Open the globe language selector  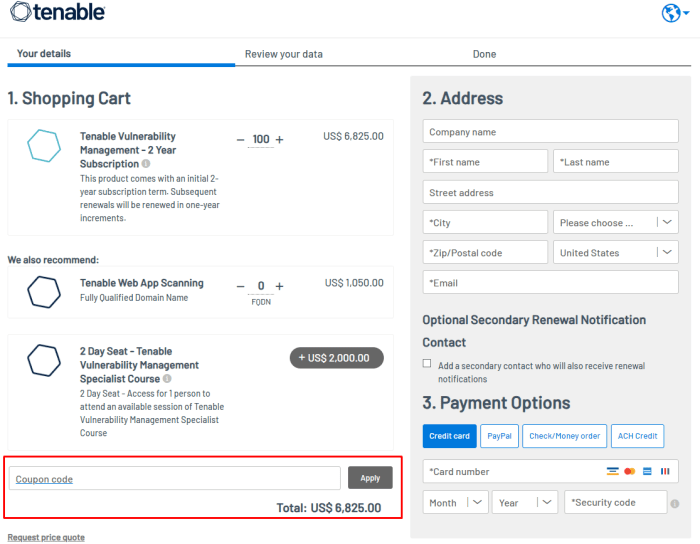pos(675,13)
